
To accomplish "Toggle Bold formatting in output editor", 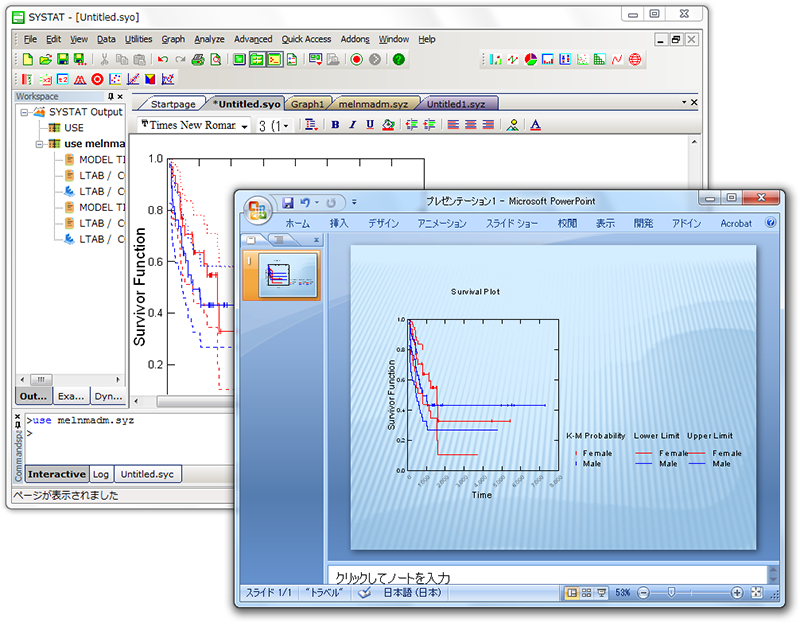I will [335, 125].
